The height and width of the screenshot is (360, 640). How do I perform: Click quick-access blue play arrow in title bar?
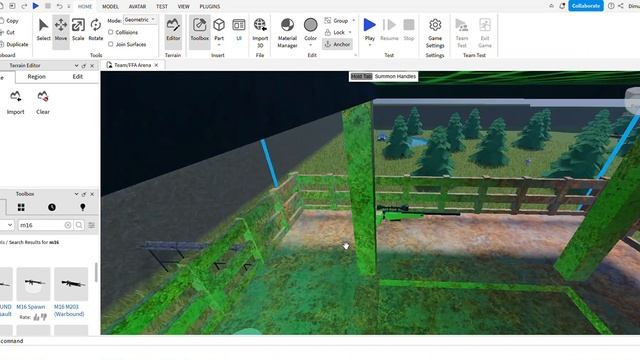click(36, 6)
